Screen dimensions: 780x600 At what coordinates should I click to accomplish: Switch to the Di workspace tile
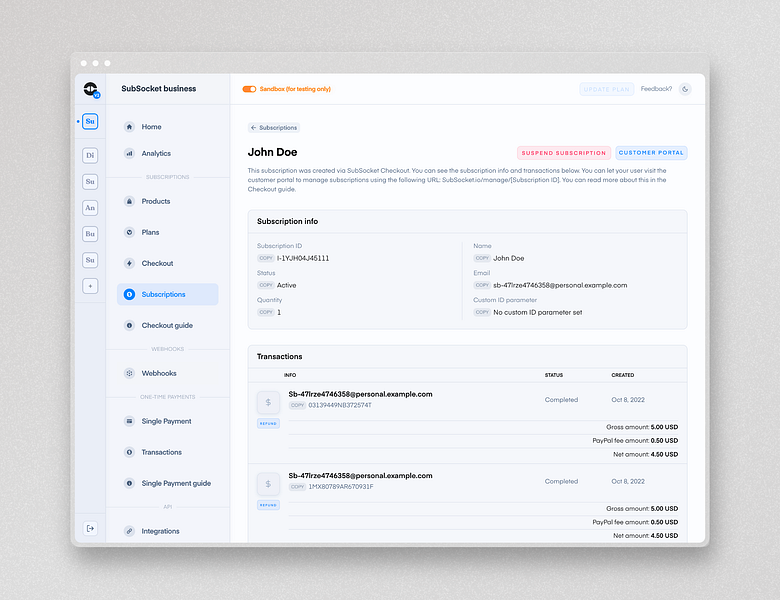coord(90,155)
